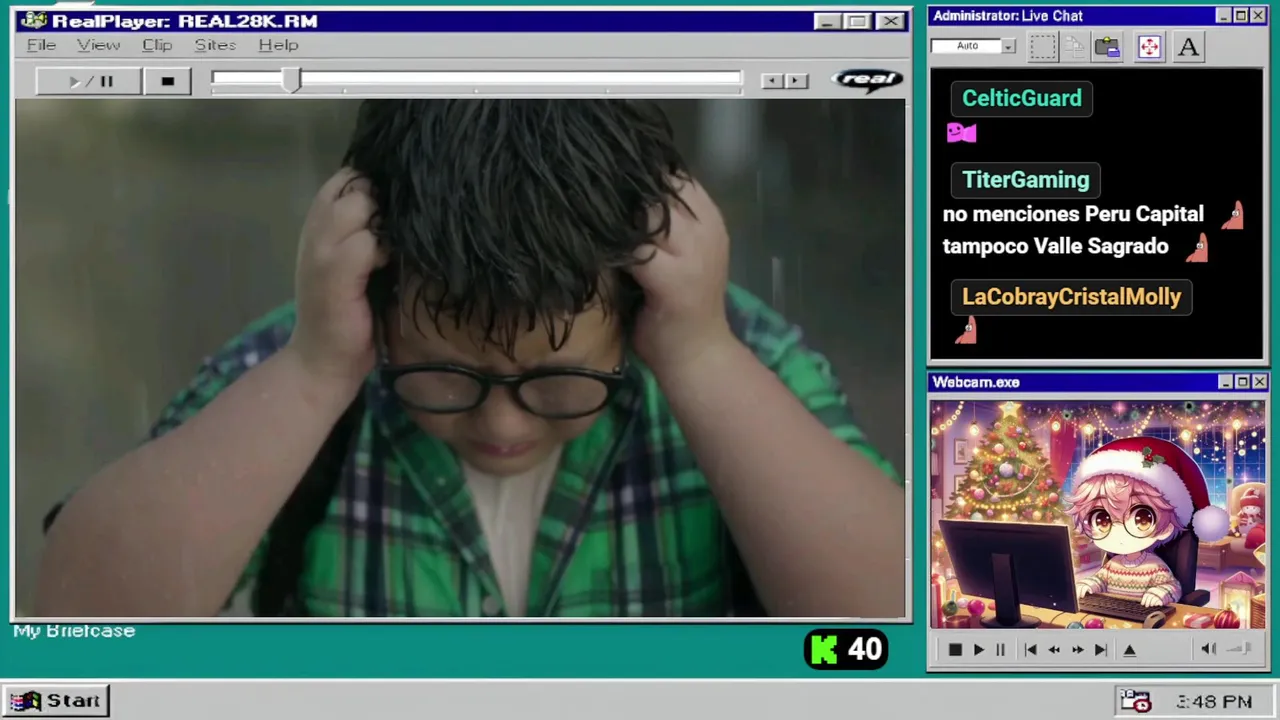Click the Webcam.exe volume slider
Image resolution: width=1280 pixels, height=720 pixels.
coord(1239,649)
